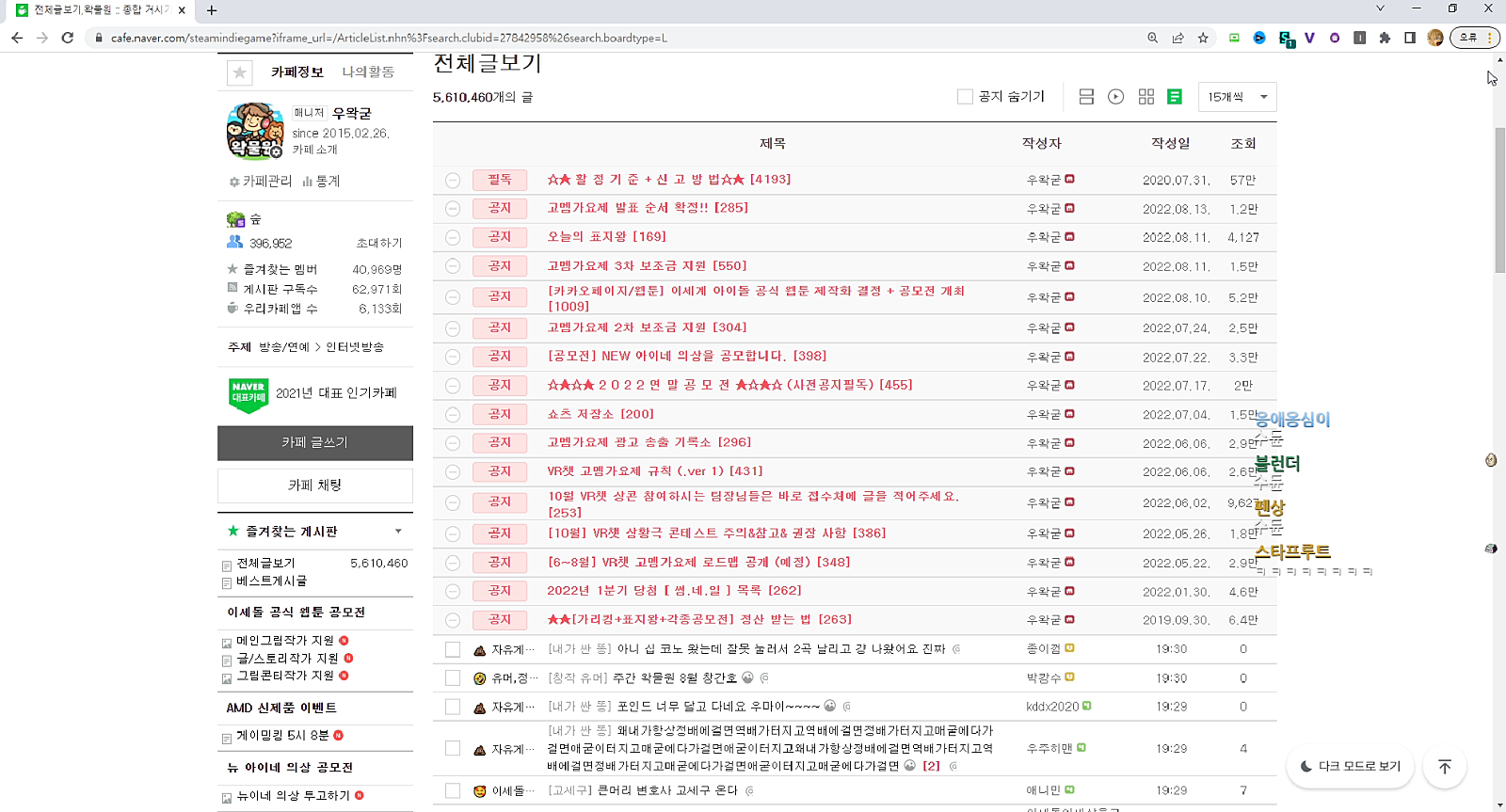1506x812 pixels.
Task: Bookmark this page with star icon
Action: 1203,38
